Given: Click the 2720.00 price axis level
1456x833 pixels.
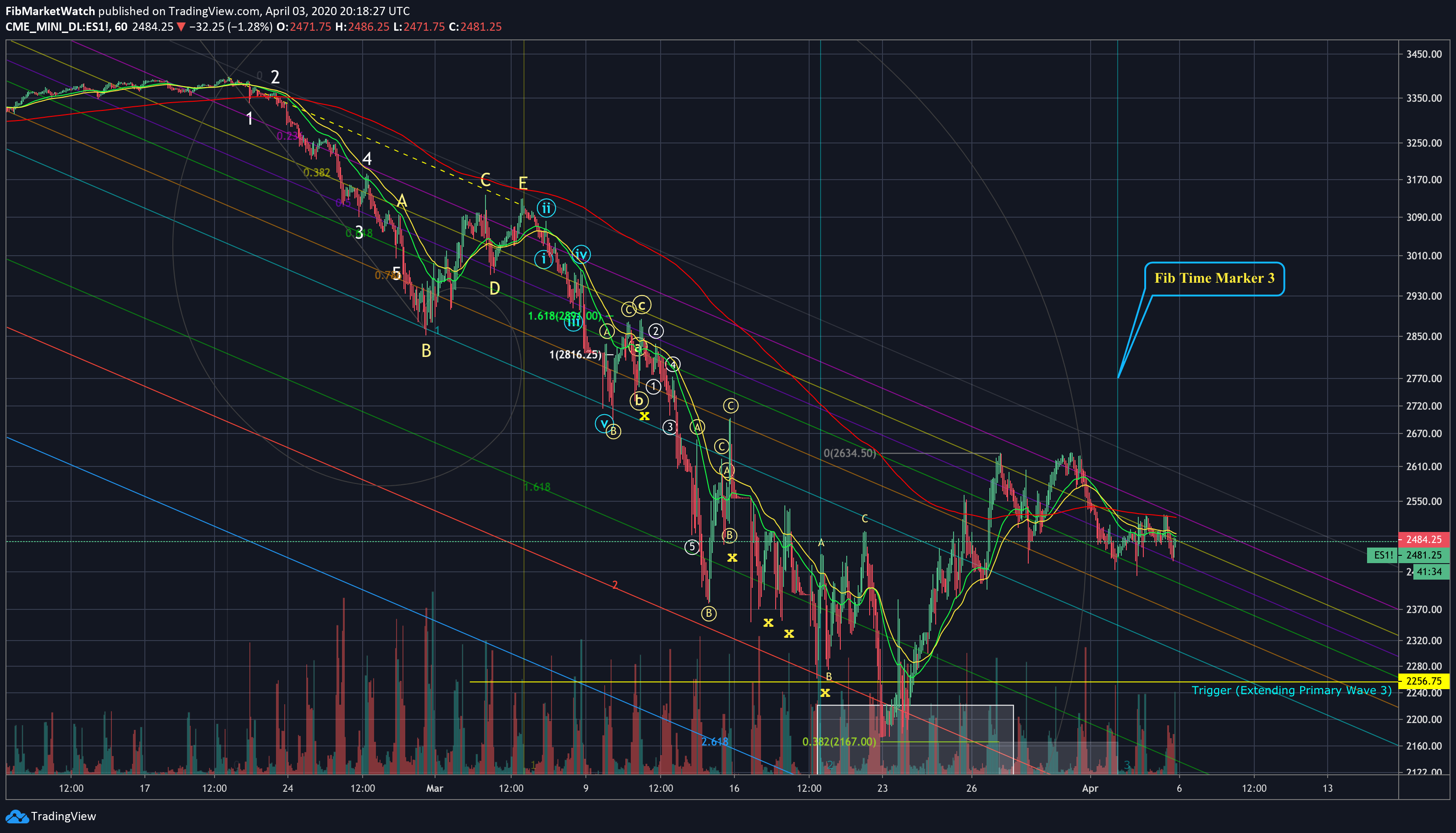Looking at the screenshot, I should (1424, 406).
